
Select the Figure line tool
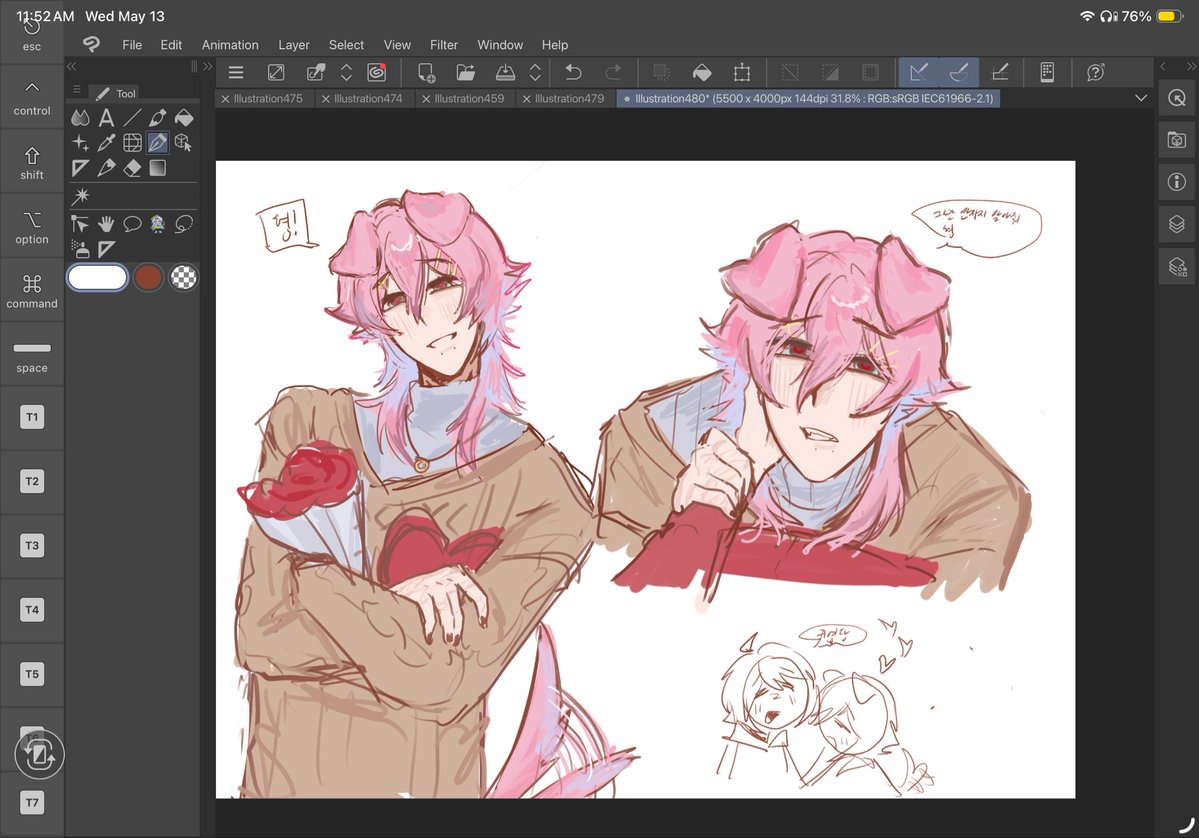pyautogui.click(x=132, y=118)
